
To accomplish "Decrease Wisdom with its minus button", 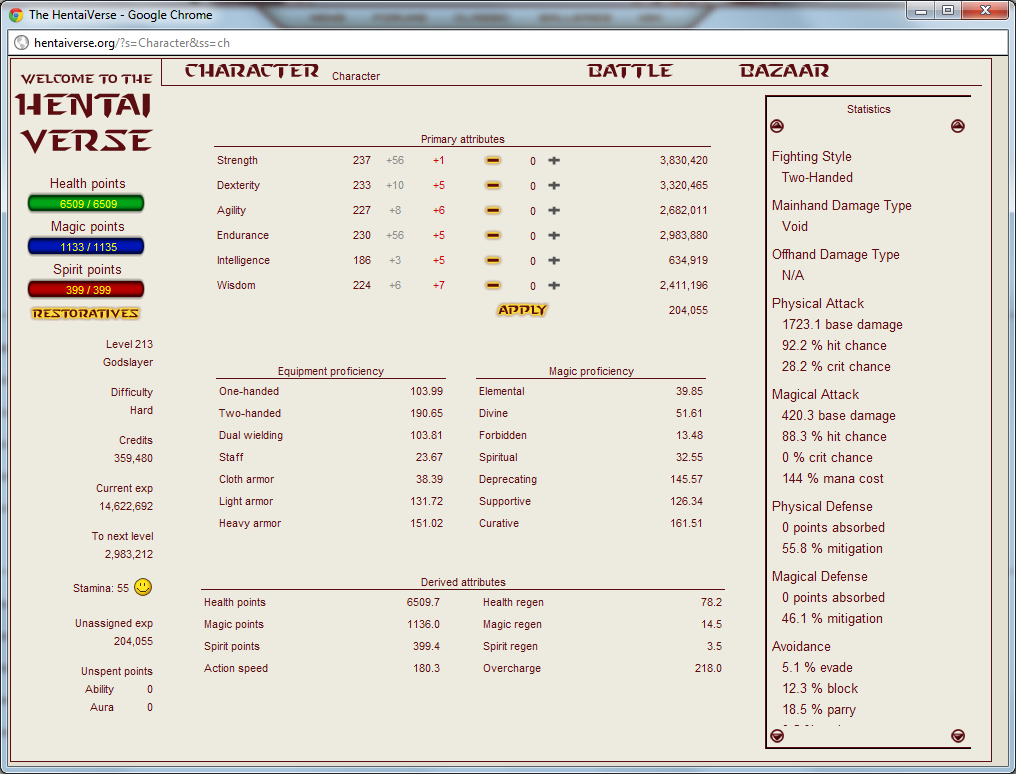I will click(x=493, y=285).
